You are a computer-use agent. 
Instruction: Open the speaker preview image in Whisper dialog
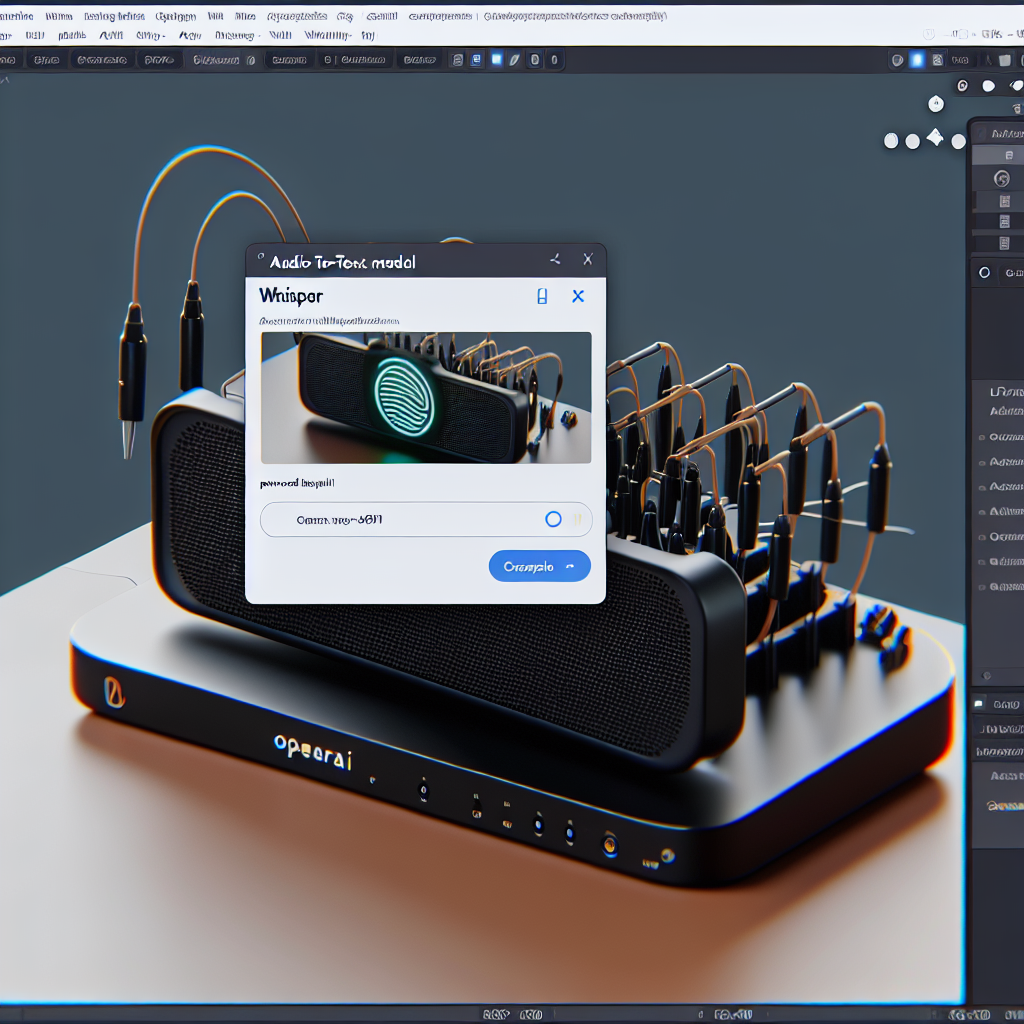[426, 398]
